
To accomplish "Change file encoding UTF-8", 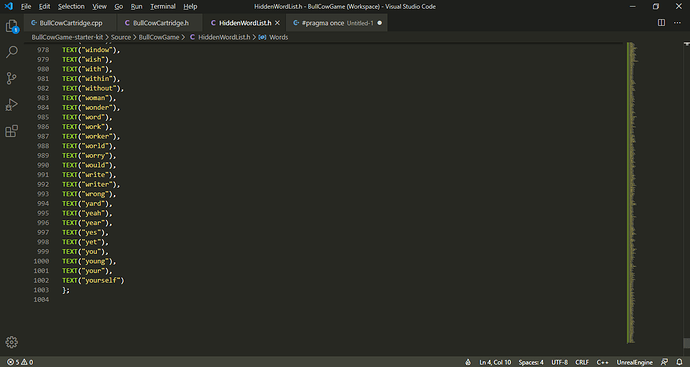I will click(559, 362).
